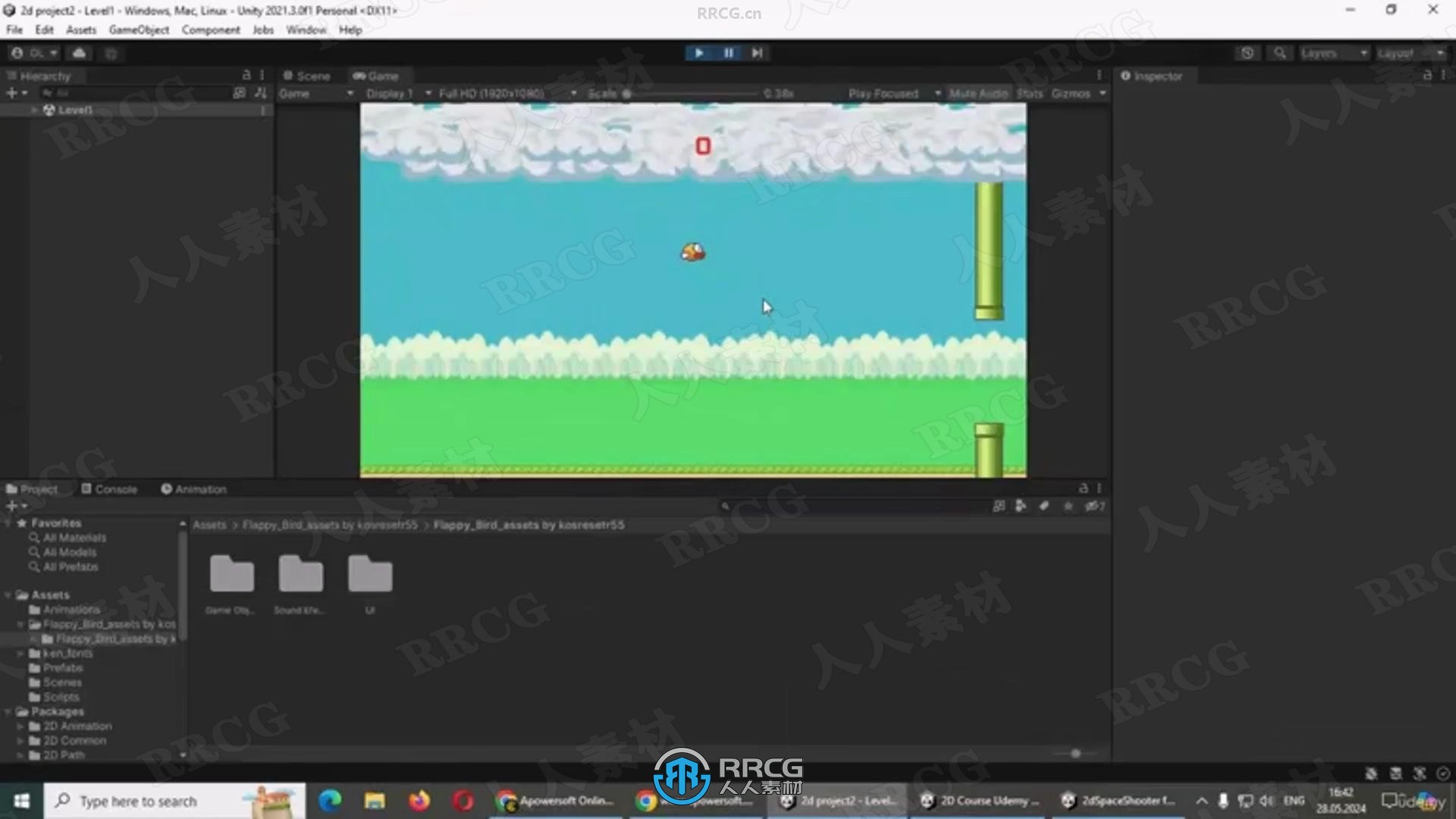Open the Full HD resolution dropdown

click(x=507, y=93)
